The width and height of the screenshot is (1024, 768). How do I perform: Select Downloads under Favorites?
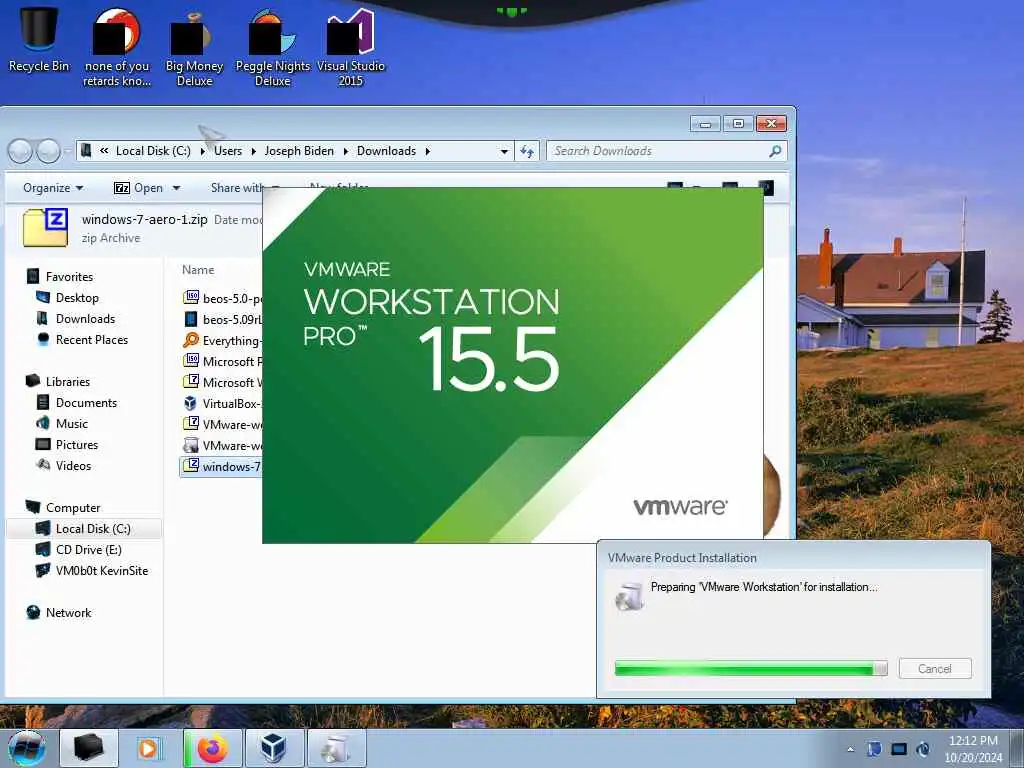click(85, 319)
